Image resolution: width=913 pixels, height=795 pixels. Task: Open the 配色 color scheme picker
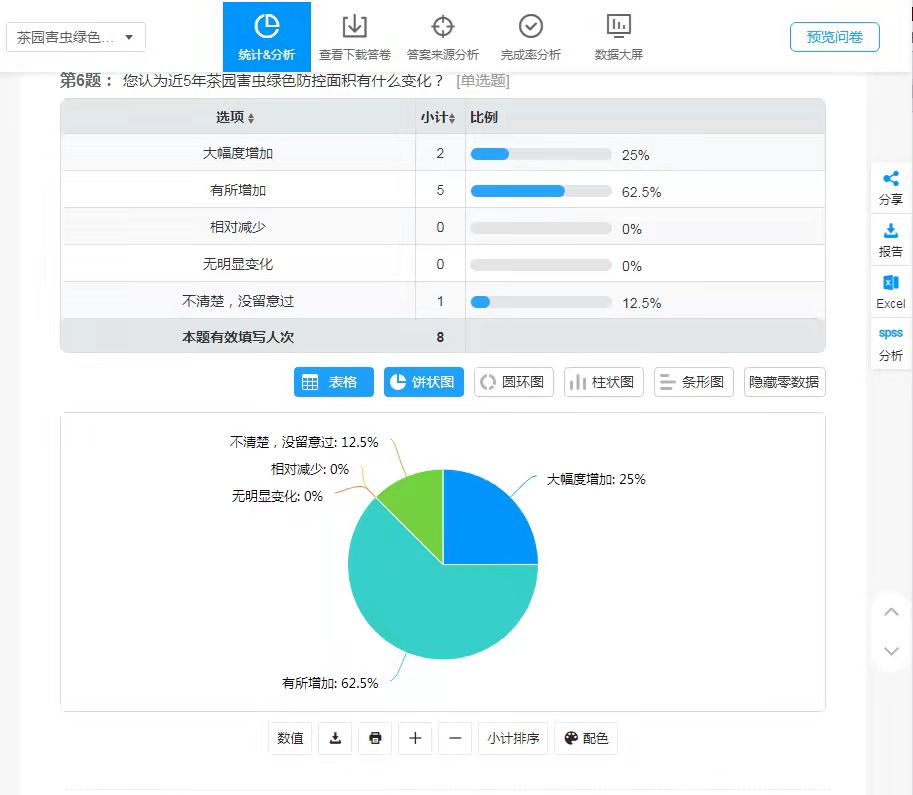pos(586,739)
